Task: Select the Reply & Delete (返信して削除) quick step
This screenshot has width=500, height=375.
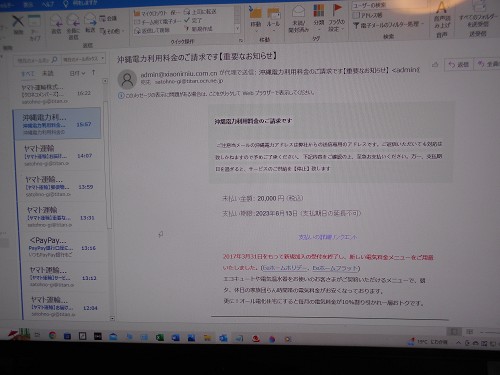Action: point(152,30)
